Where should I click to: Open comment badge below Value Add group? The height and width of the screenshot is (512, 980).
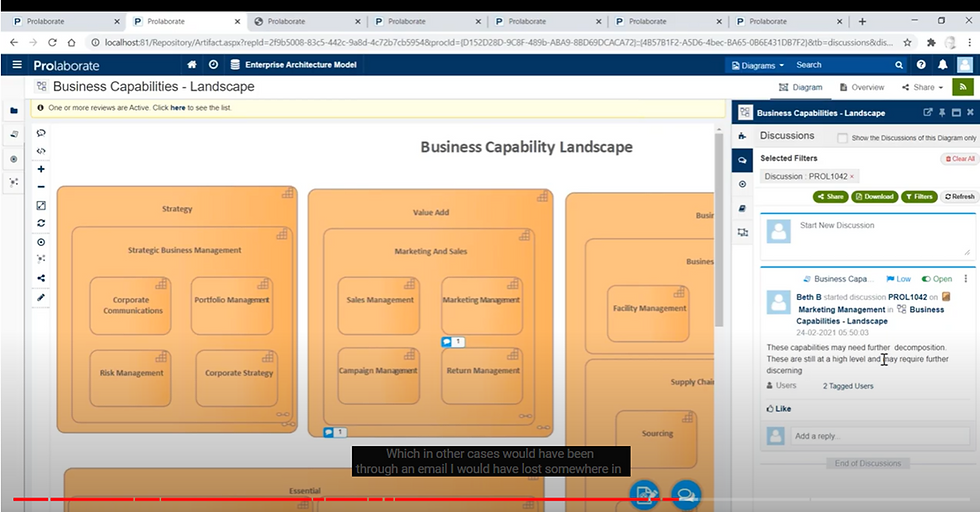tap(335, 432)
